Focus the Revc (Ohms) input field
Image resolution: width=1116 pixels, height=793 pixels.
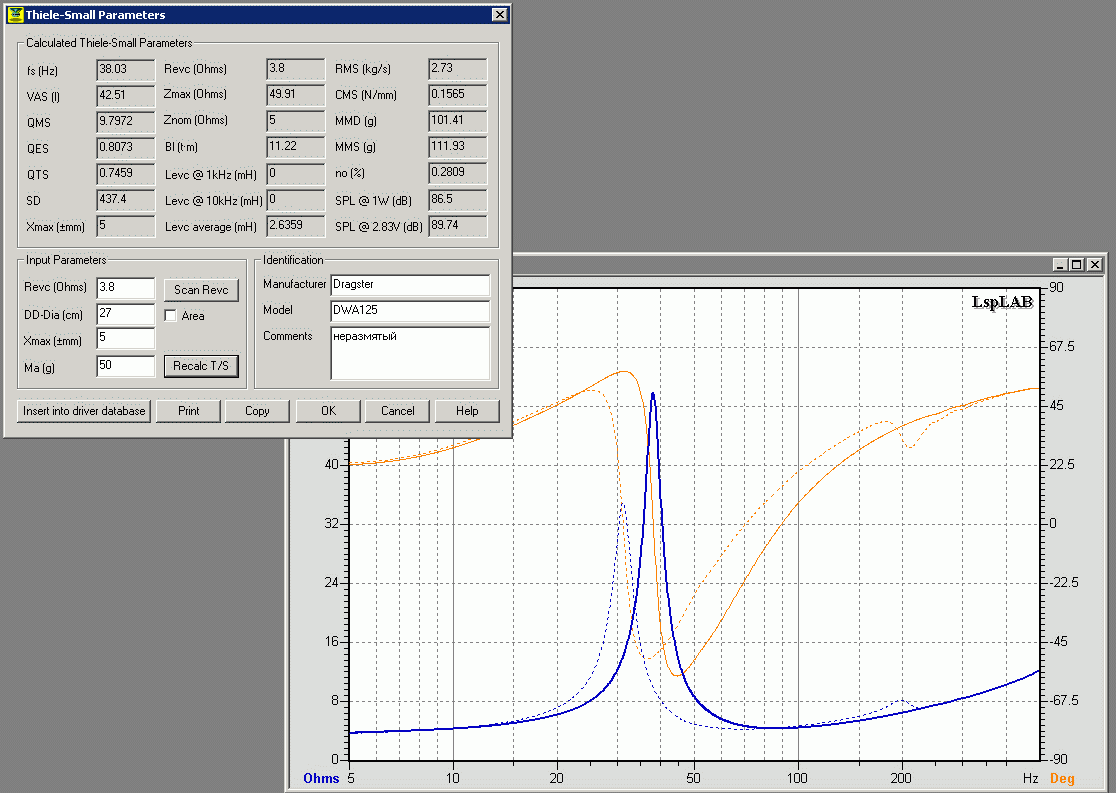125,288
